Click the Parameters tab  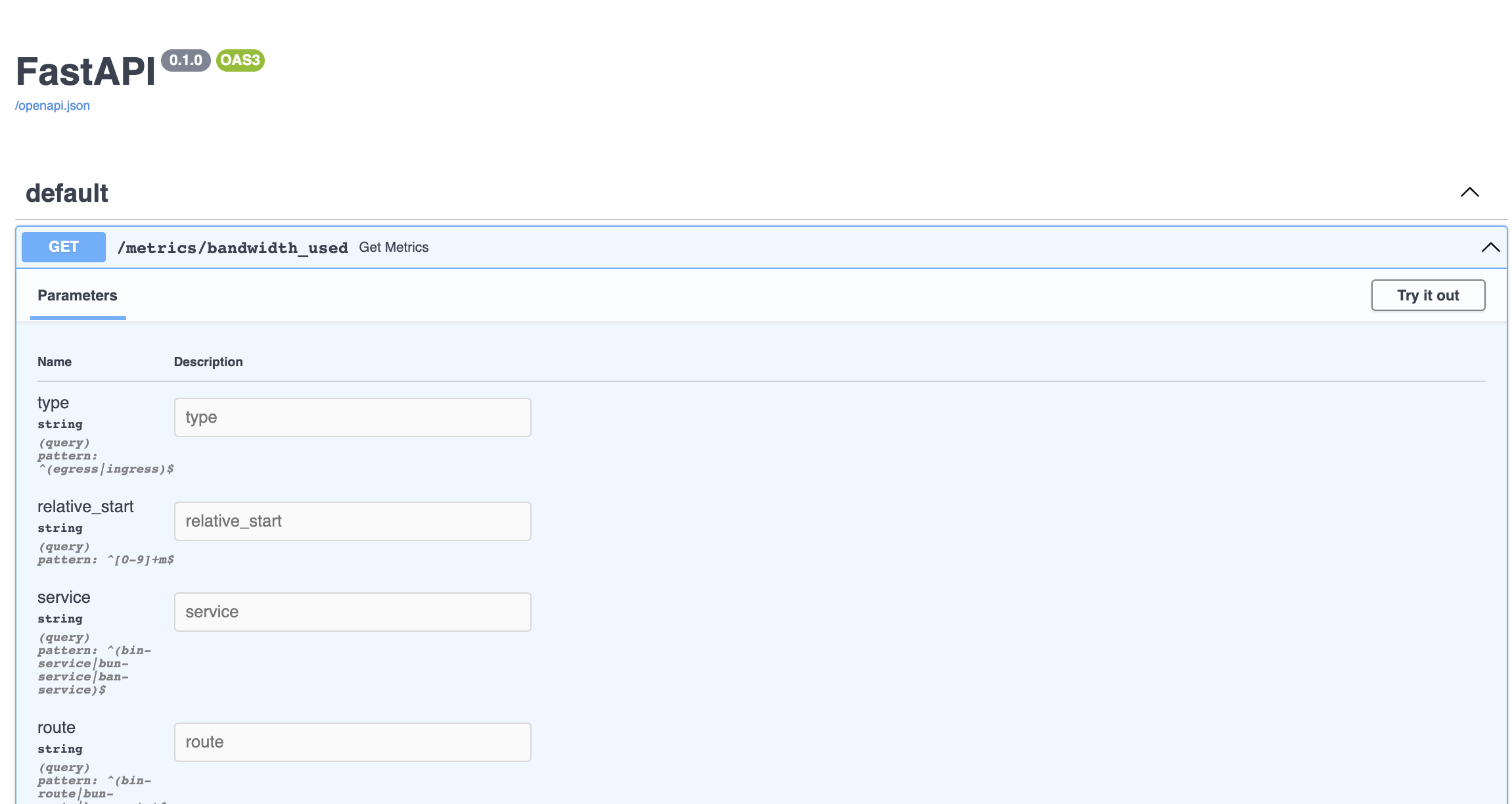(77, 294)
